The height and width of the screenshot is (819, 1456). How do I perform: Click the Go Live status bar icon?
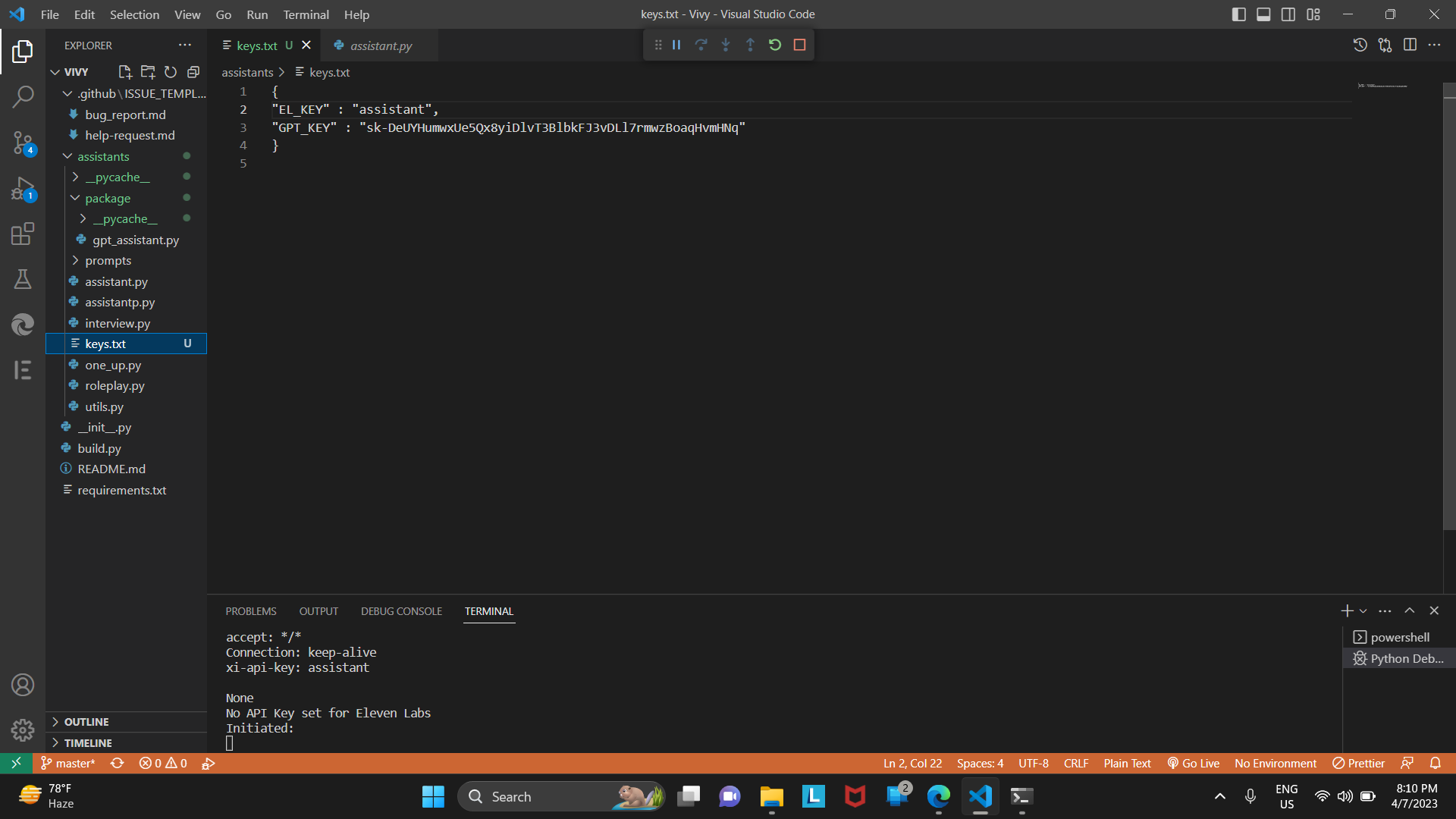tap(1193, 763)
